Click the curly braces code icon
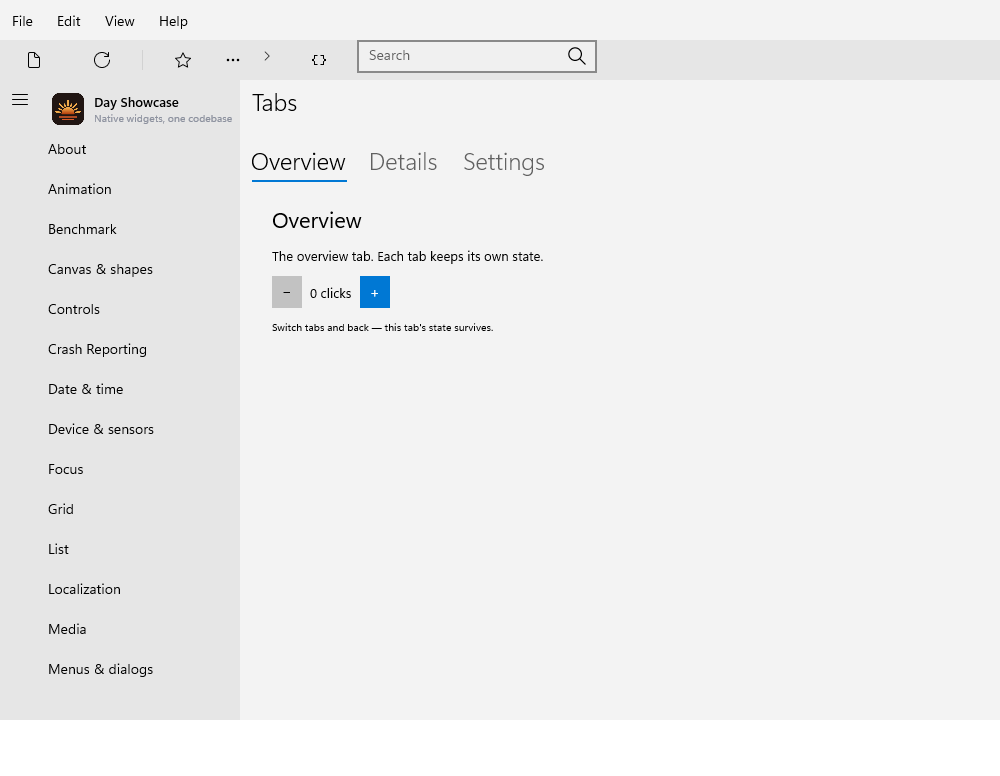 (x=319, y=60)
